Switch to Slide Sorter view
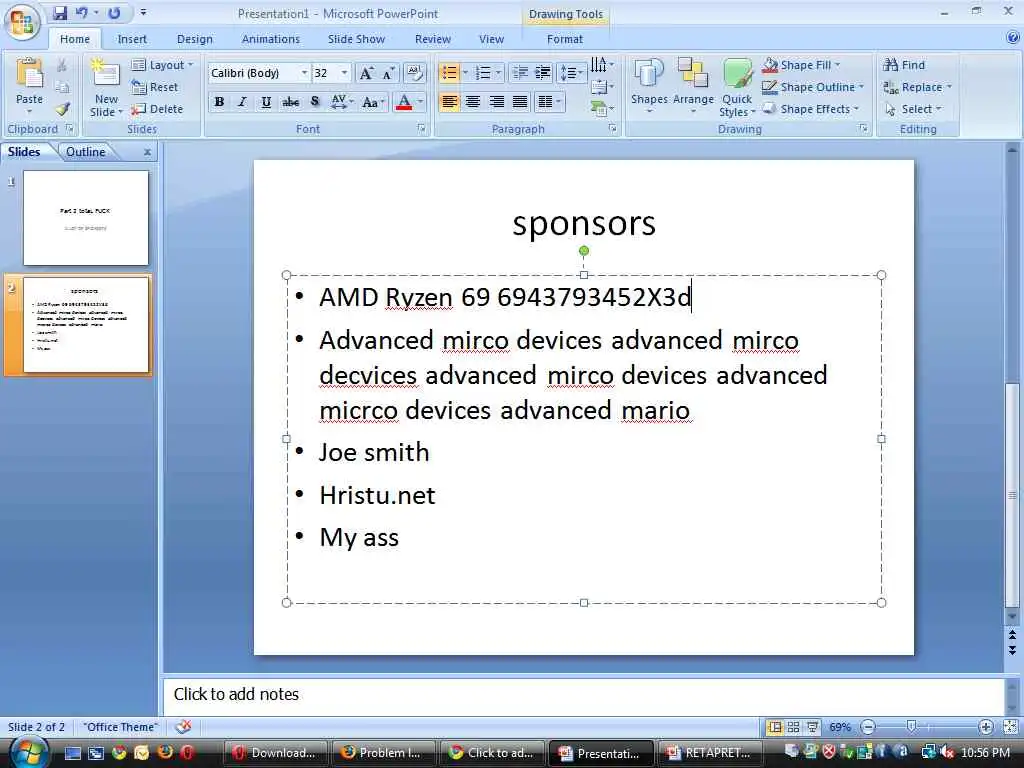This screenshot has height=768, width=1024. [x=793, y=727]
